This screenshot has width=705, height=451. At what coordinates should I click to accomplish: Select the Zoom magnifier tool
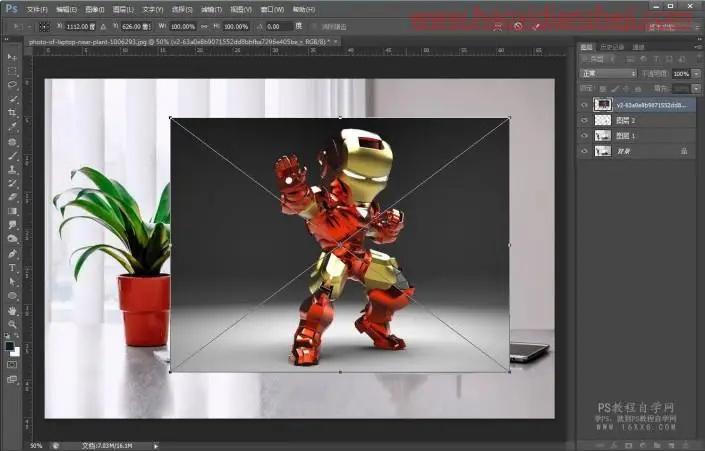coord(12,324)
